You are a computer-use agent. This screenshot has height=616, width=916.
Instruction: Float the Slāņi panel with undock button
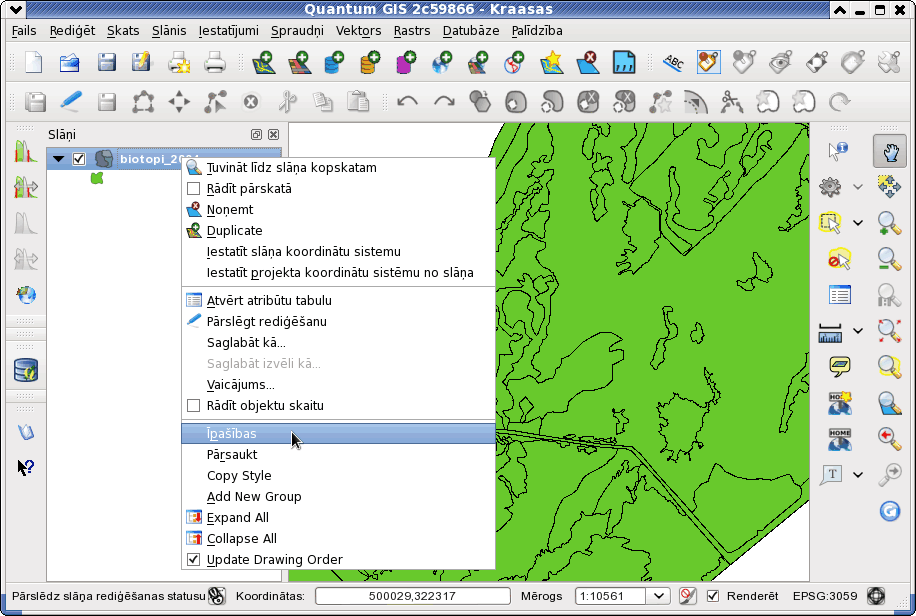click(256, 134)
